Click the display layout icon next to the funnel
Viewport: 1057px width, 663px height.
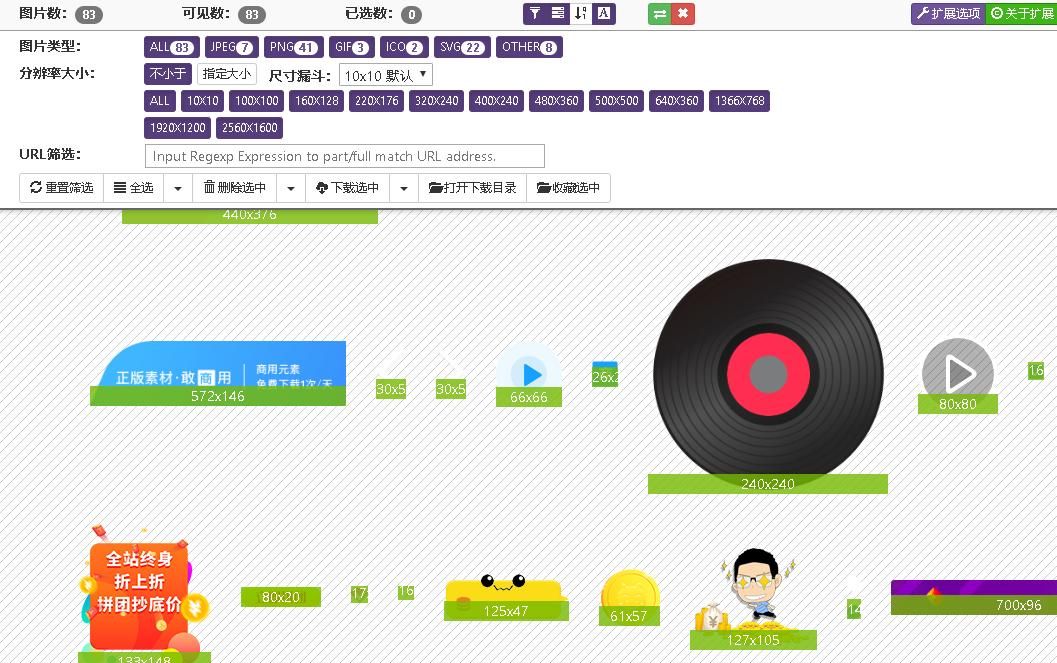click(558, 13)
